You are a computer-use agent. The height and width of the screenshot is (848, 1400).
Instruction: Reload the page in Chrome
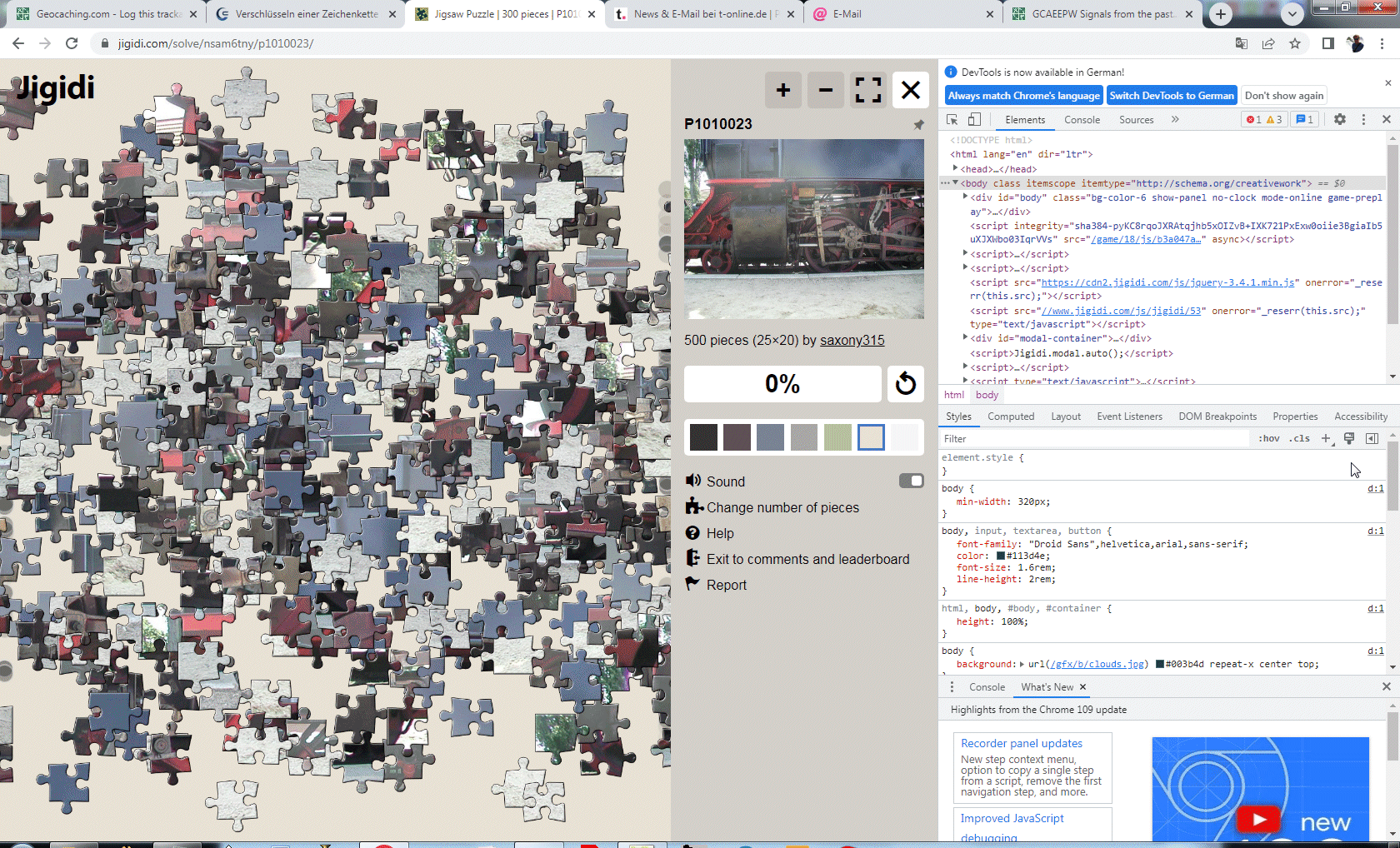[72, 43]
